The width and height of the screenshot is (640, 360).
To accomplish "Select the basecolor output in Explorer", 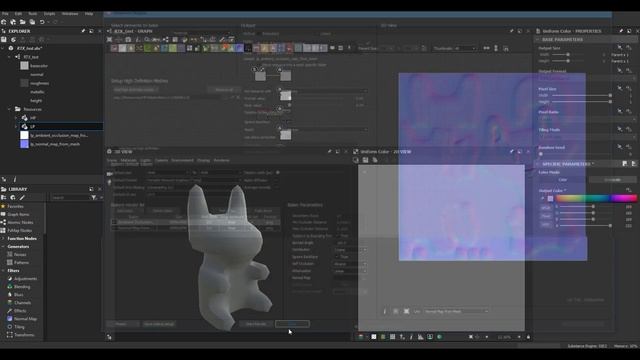I will 39,66.
